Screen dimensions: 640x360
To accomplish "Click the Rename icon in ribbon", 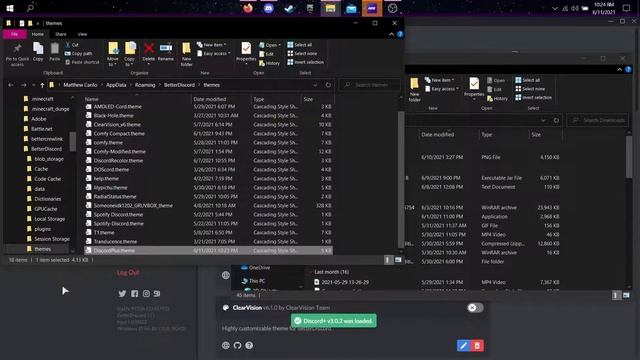I will point(166,48).
